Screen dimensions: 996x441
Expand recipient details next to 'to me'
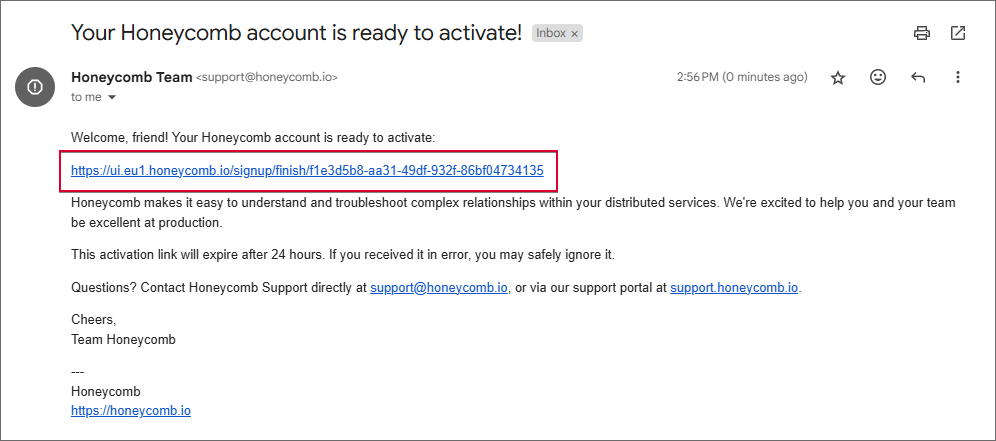112,98
